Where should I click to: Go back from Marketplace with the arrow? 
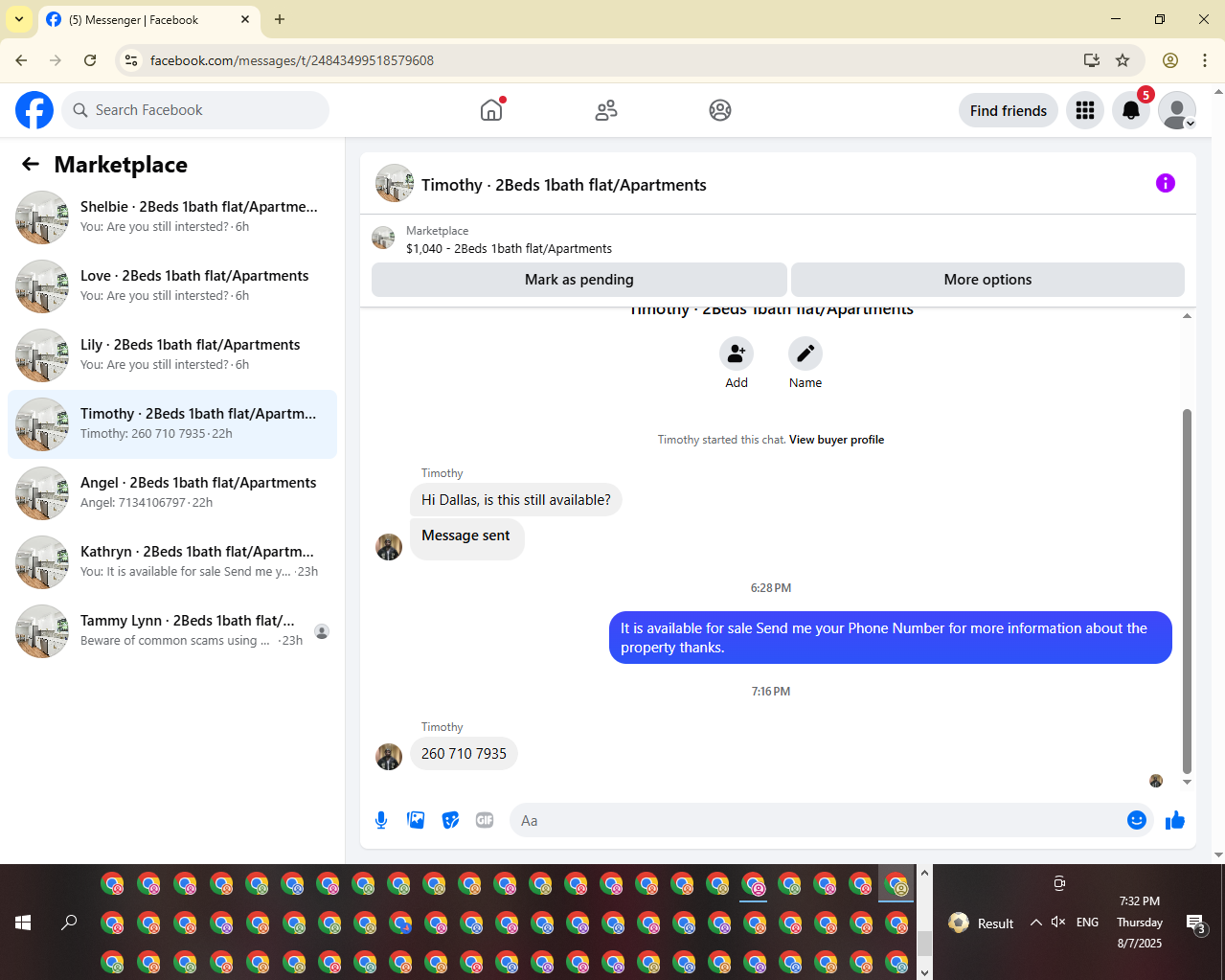[31, 164]
